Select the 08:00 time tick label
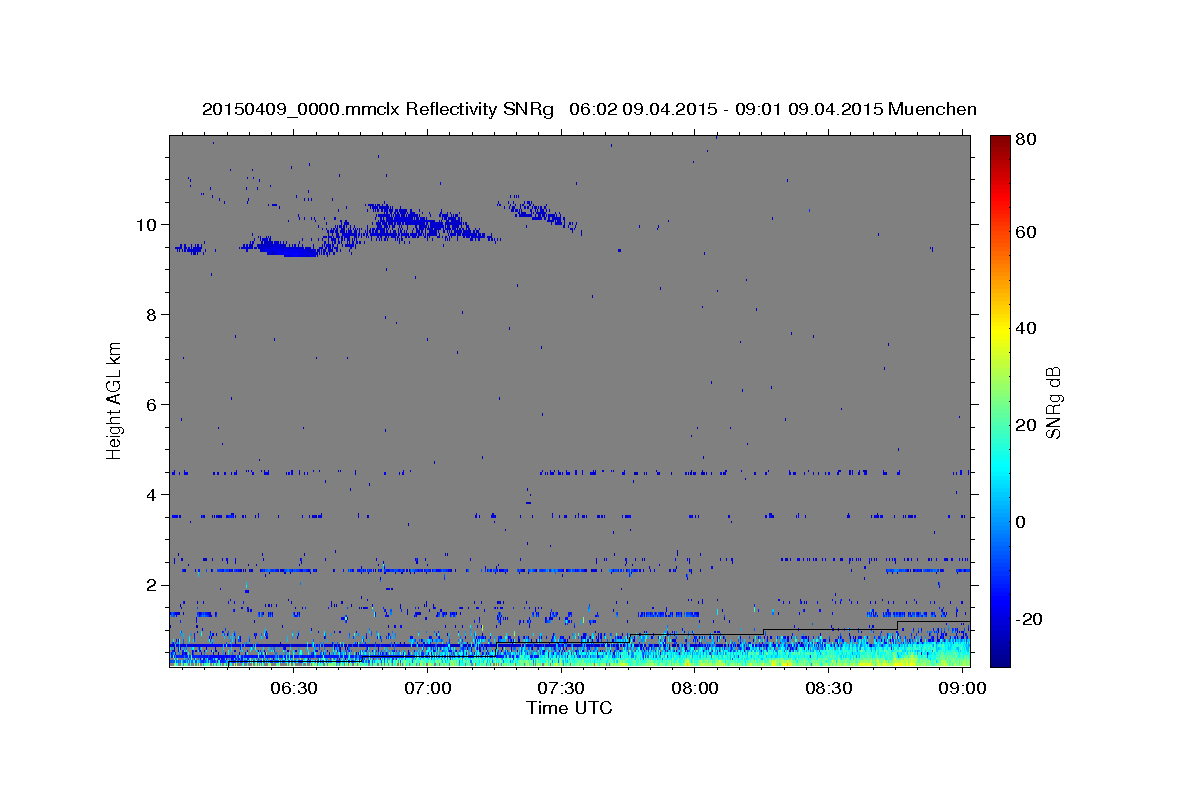Screen dimensions: 1200x800 [696, 689]
